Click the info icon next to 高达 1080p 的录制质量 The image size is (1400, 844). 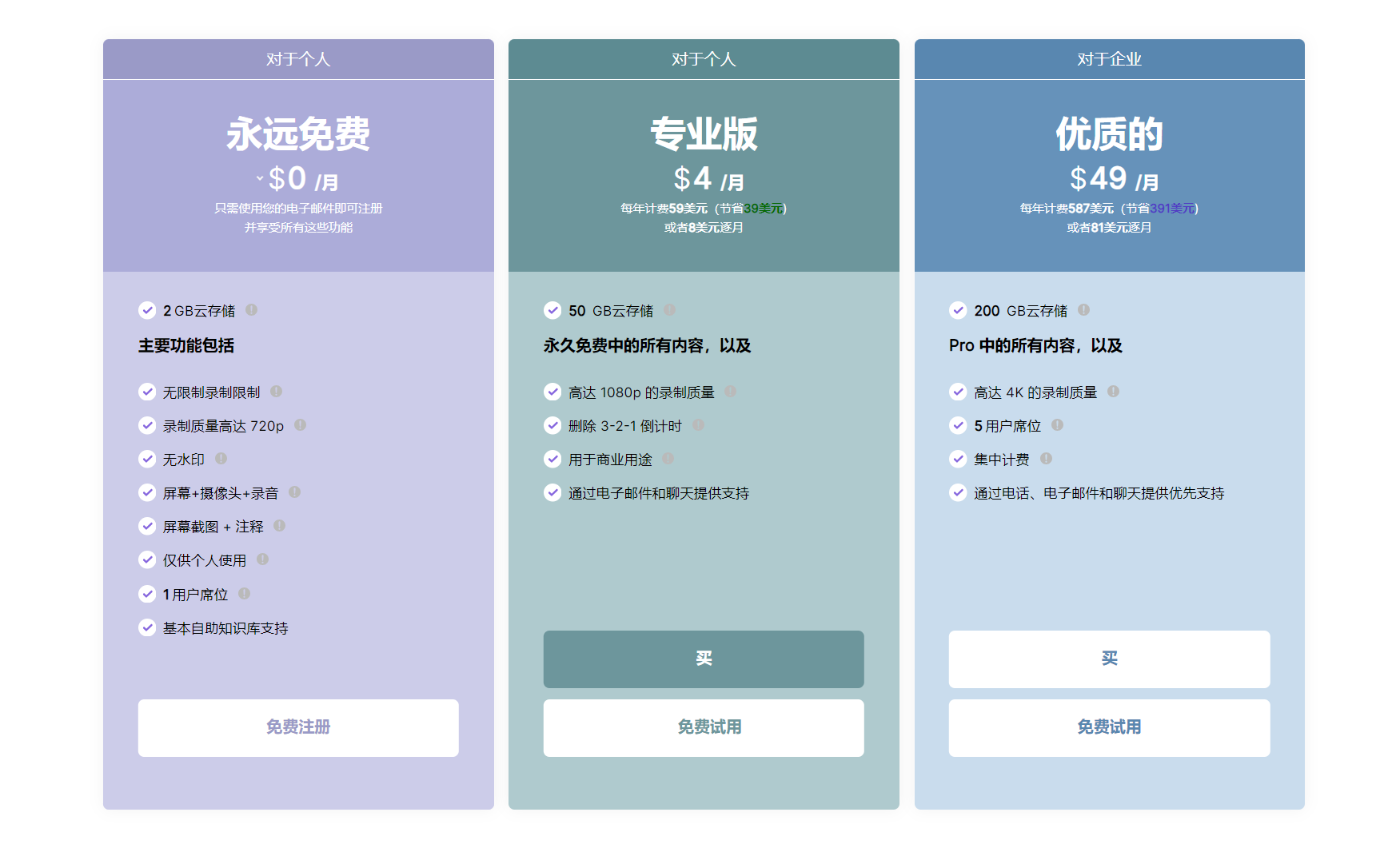click(729, 392)
